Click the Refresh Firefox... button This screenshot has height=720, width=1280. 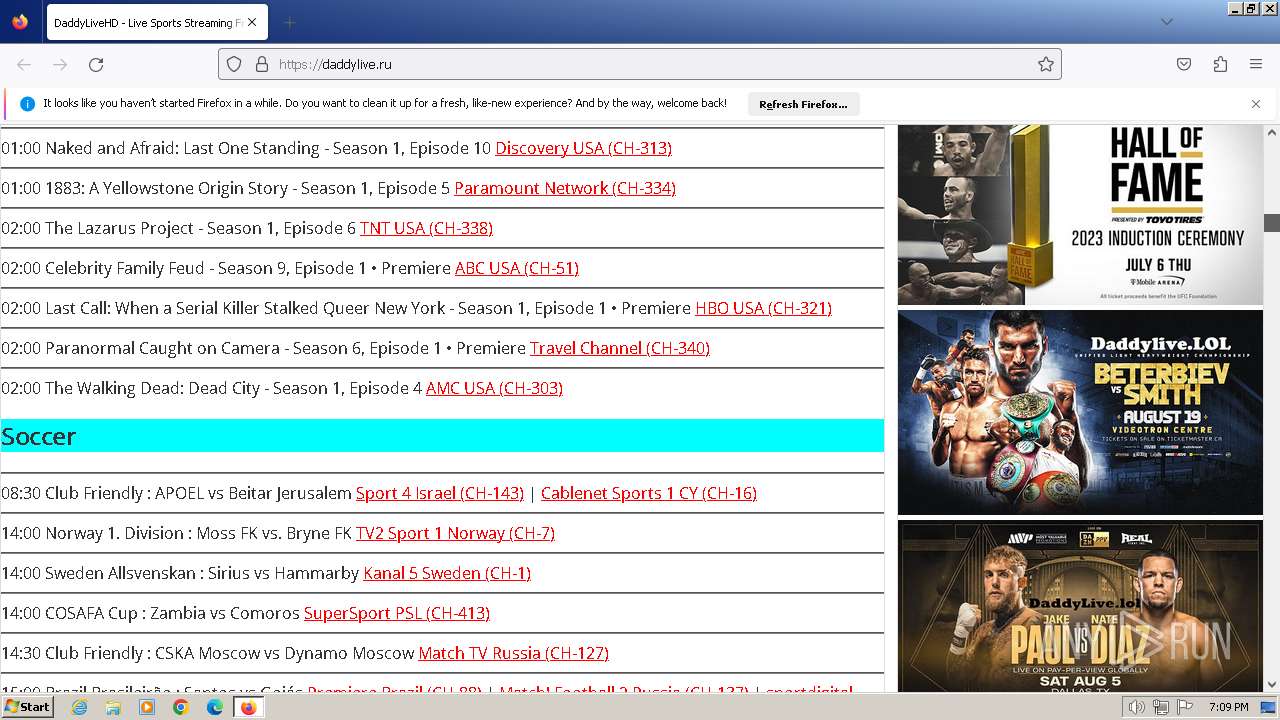803,104
